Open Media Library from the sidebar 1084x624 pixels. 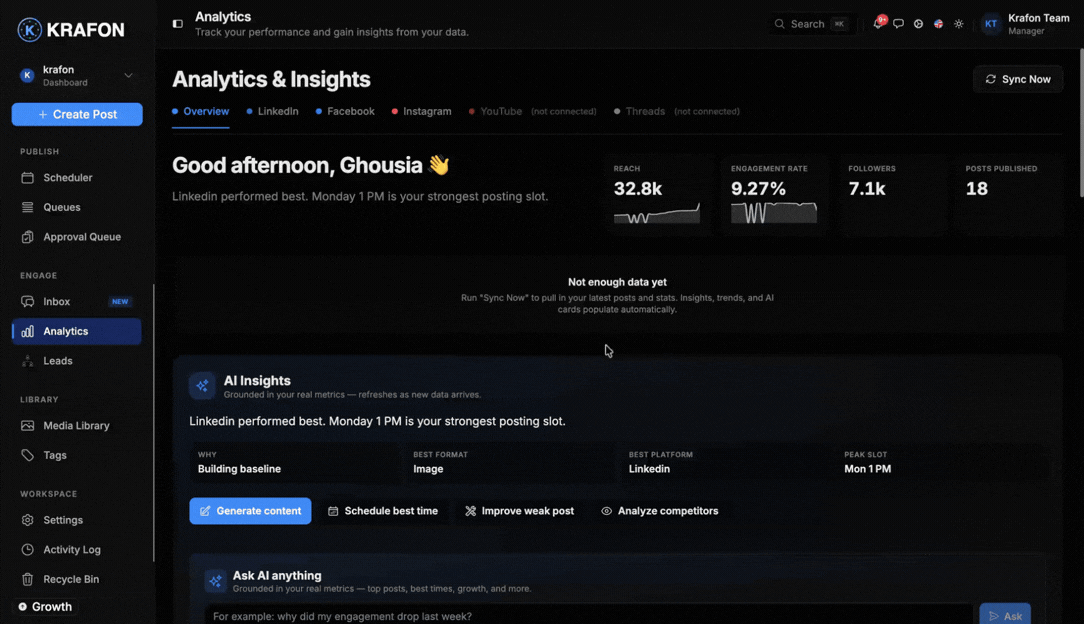click(x=77, y=426)
